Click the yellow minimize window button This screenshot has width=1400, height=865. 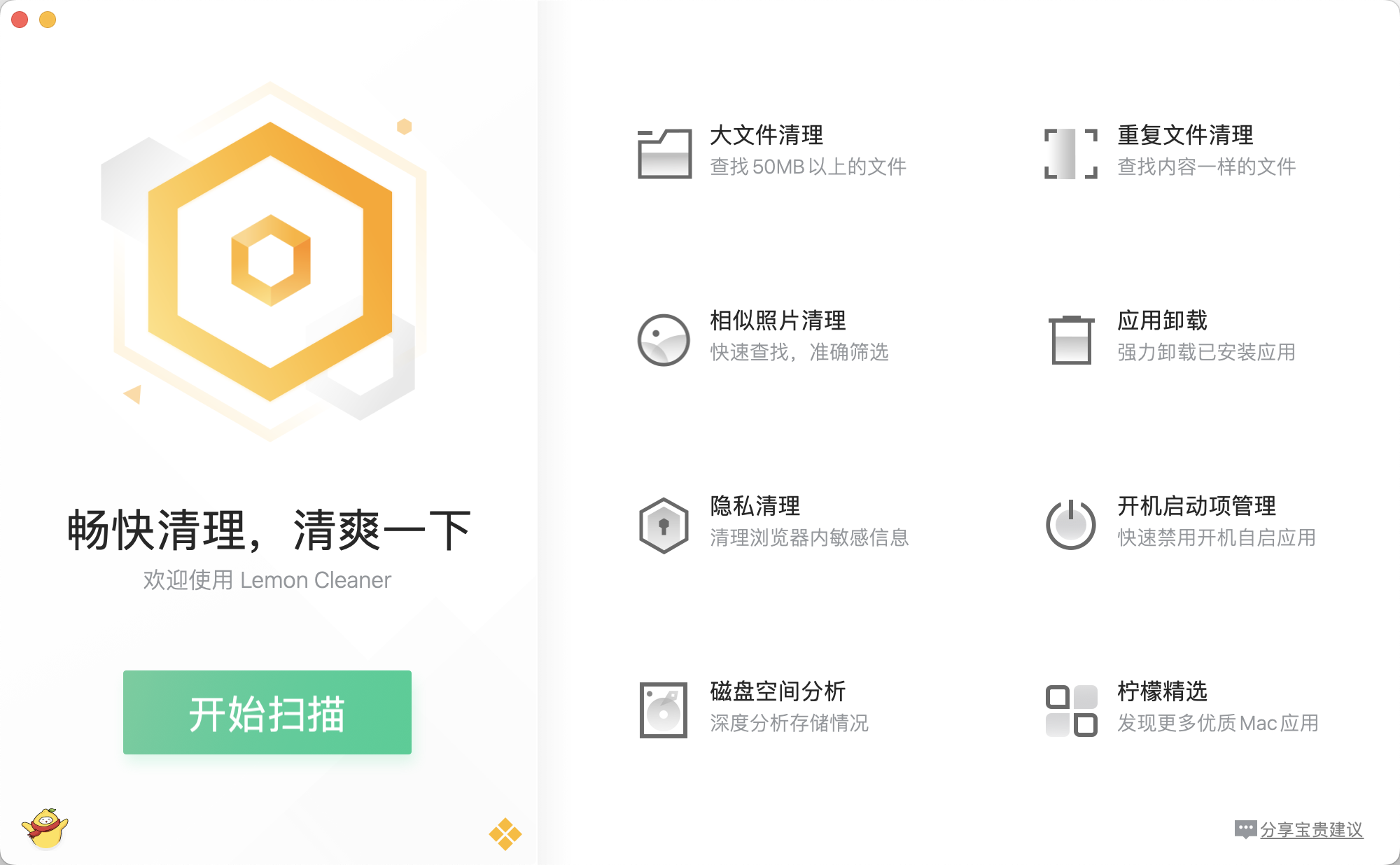point(48,20)
